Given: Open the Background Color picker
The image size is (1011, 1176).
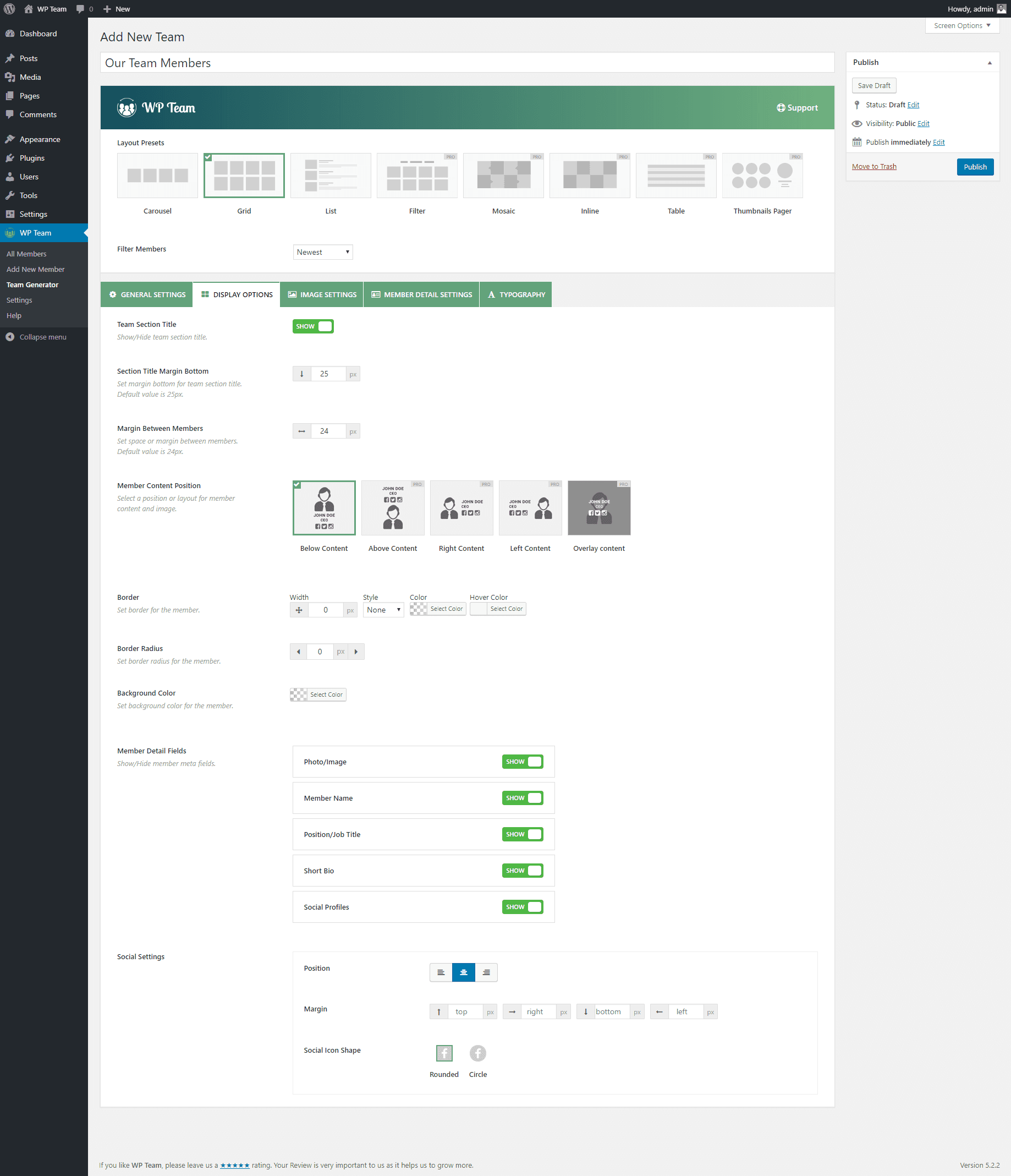Looking at the screenshot, I should tap(318, 694).
